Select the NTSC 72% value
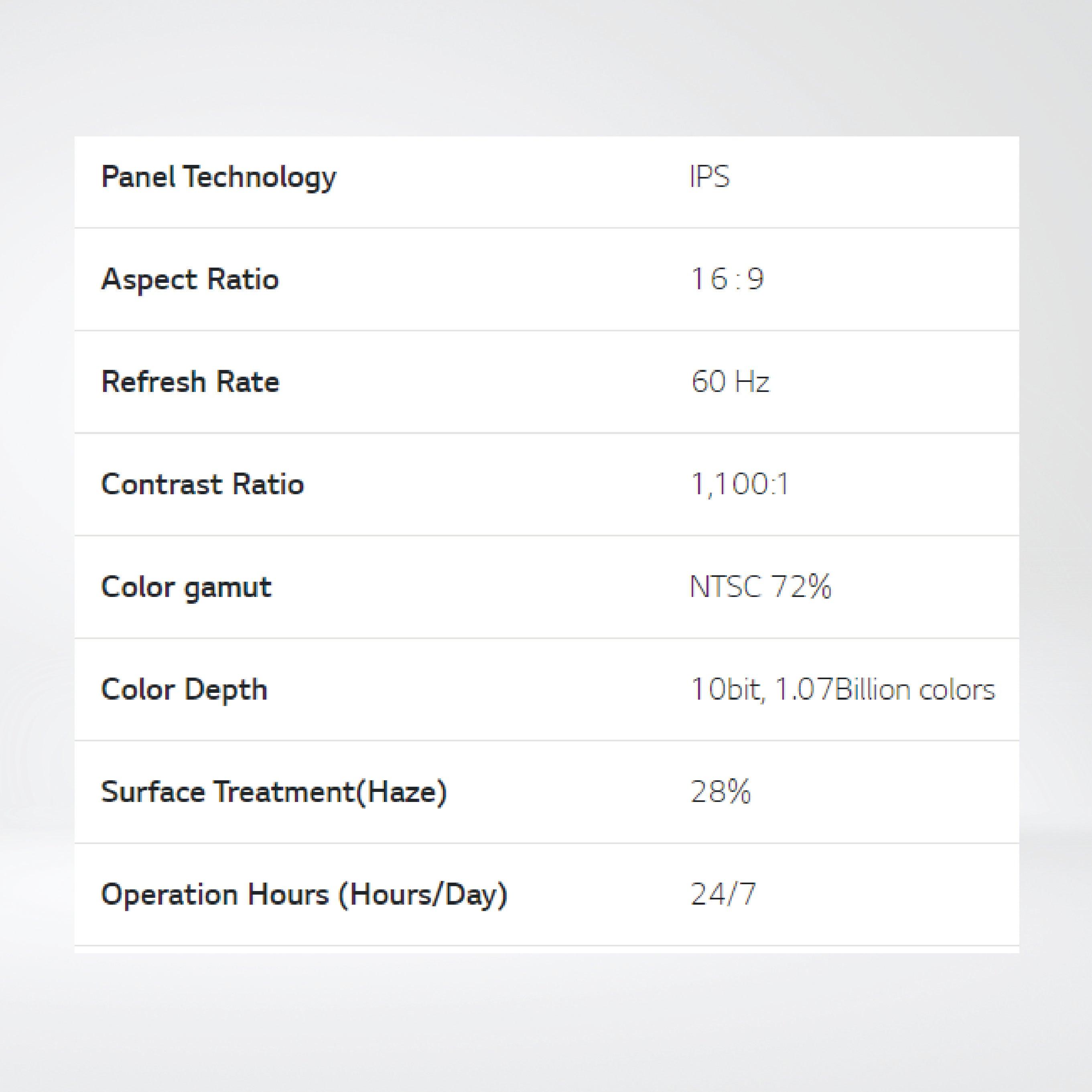Image resolution: width=1092 pixels, height=1092 pixels. tap(760, 587)
